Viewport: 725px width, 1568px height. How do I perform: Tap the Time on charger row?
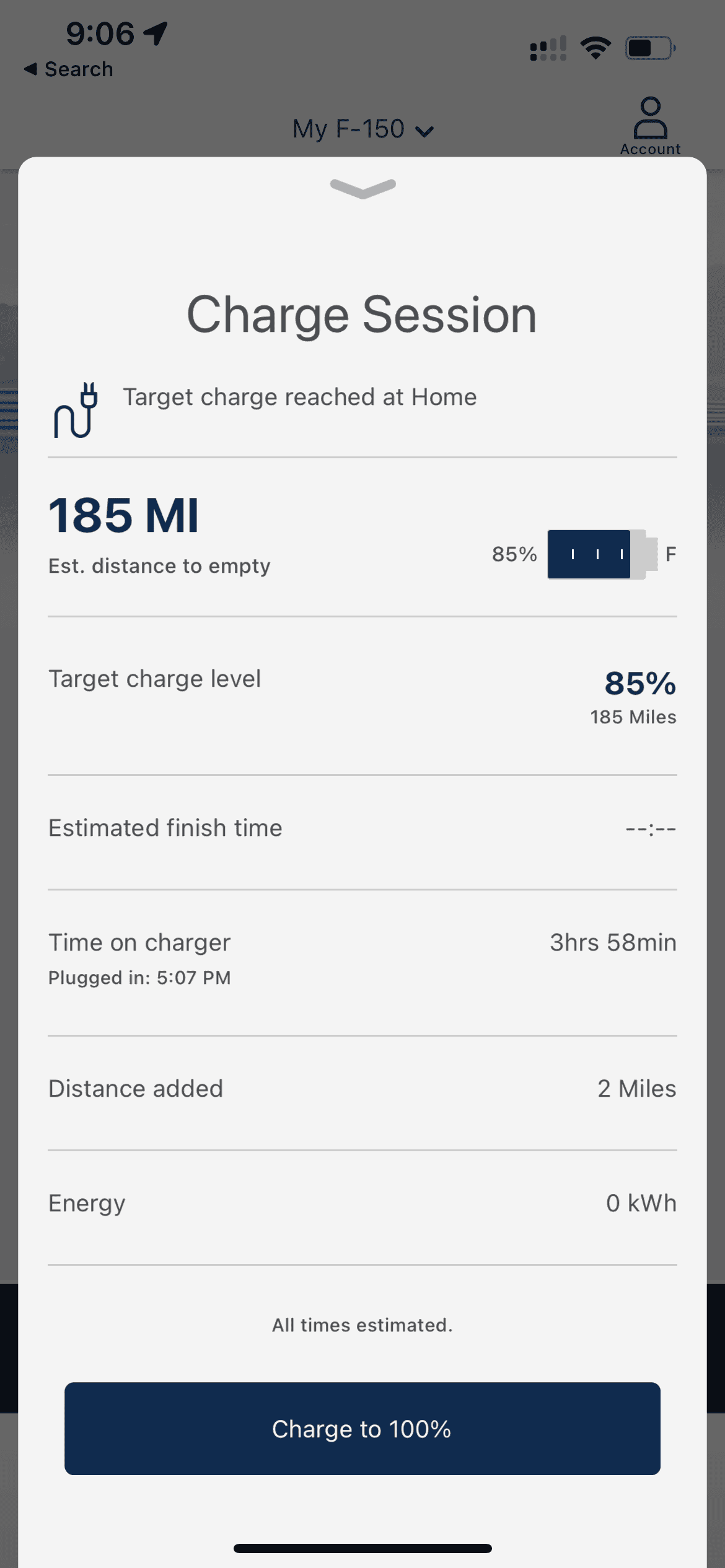tap(362, 957)
